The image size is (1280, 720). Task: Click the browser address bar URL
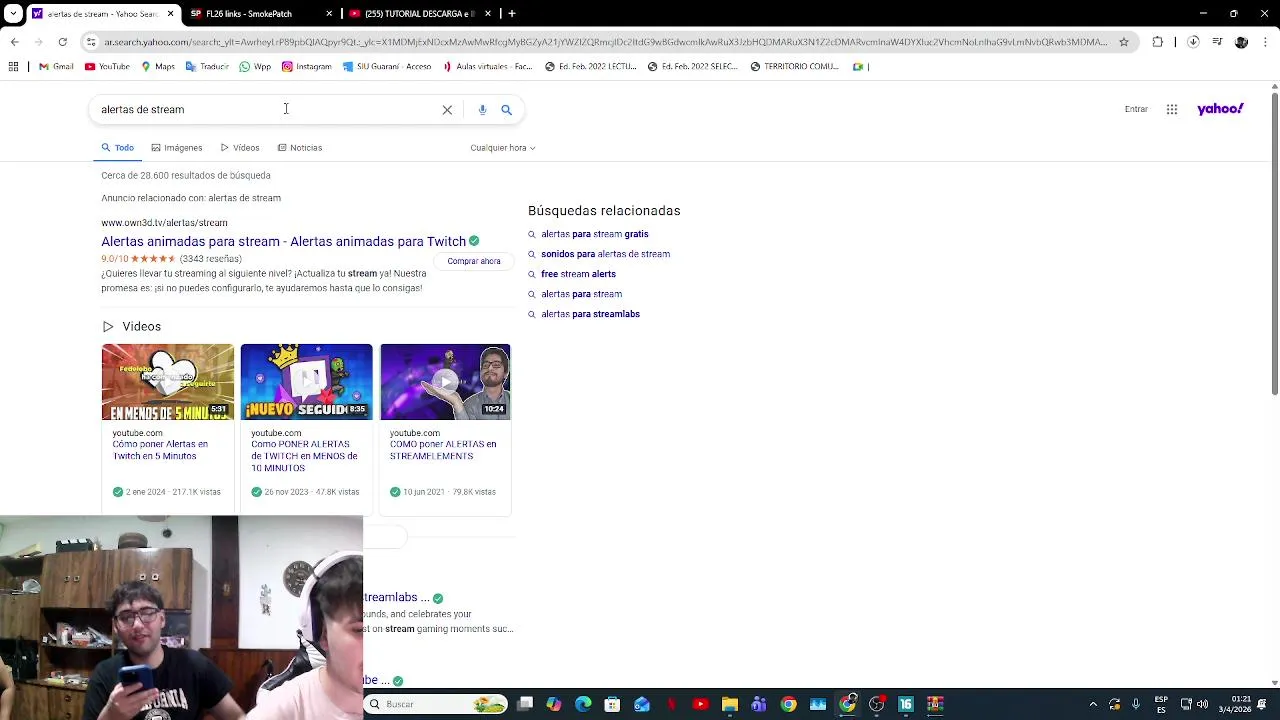[605, 42]
